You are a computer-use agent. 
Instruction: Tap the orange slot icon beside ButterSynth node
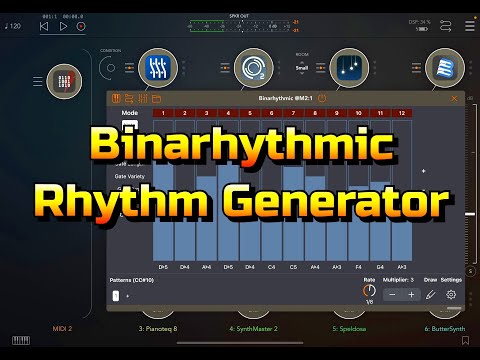click(416, 68)
